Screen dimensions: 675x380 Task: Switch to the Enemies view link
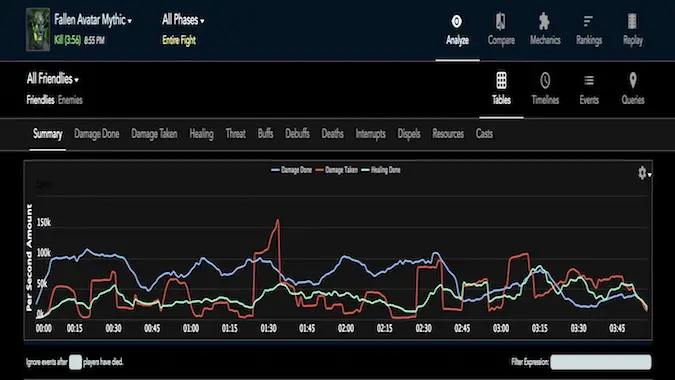pyautogui.click(x=70, y=100)
